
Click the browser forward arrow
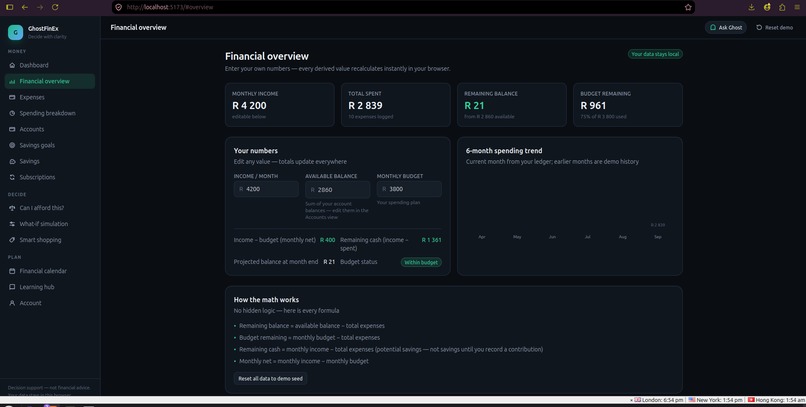point(40,7)
